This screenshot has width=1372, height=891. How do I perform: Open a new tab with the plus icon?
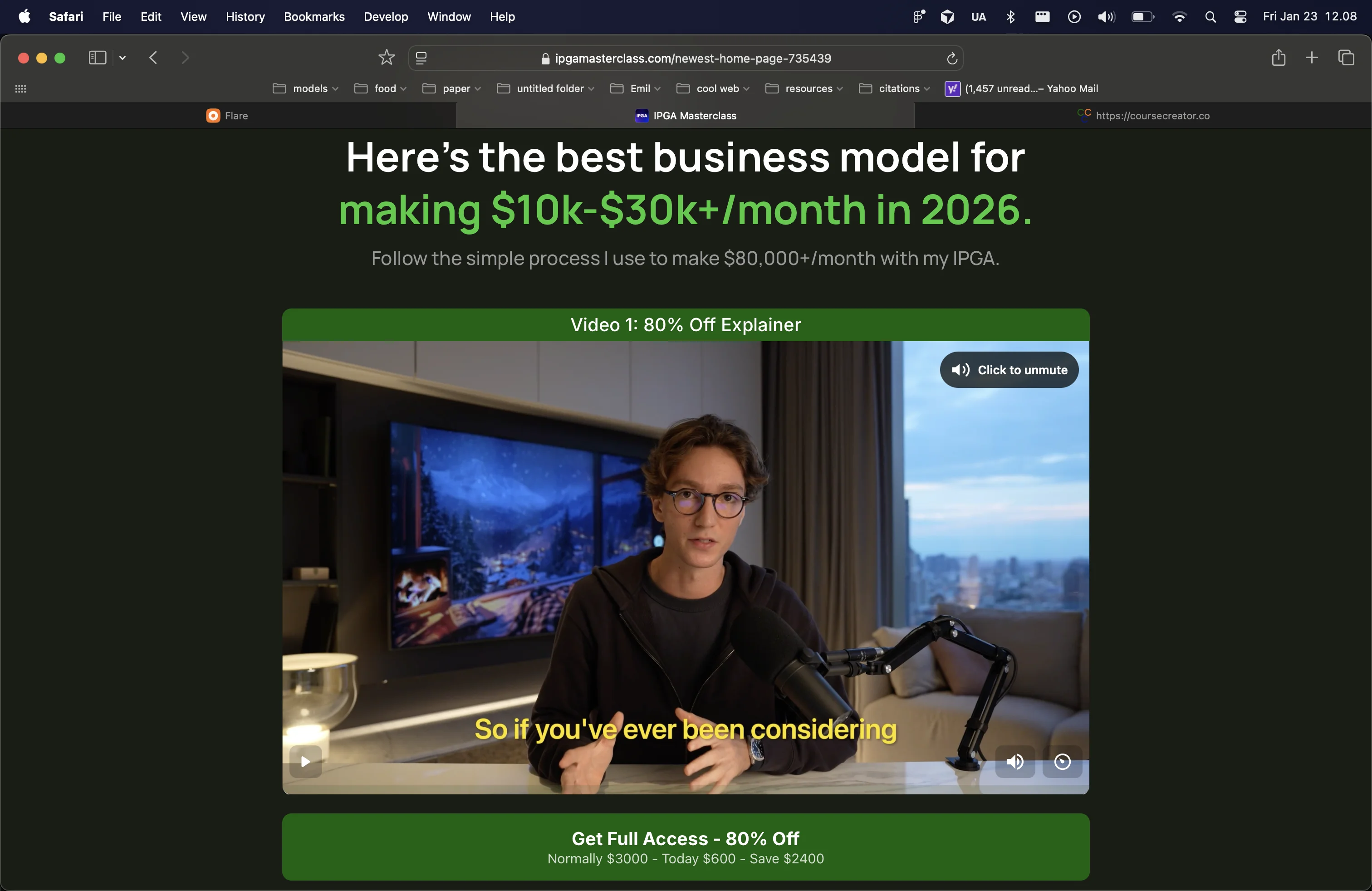(x=1312, y=58)
